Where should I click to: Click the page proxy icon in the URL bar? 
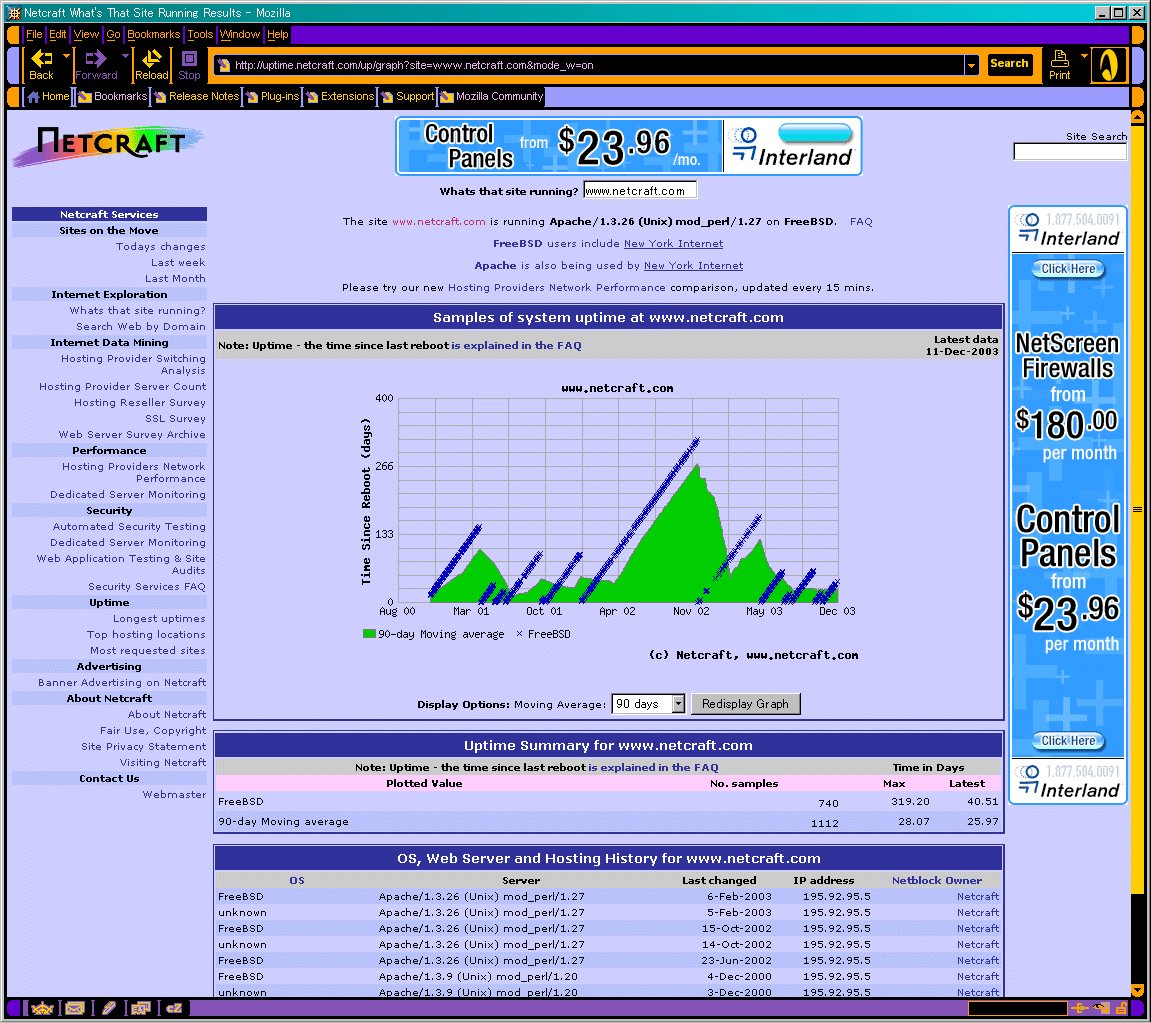point(224,65)
